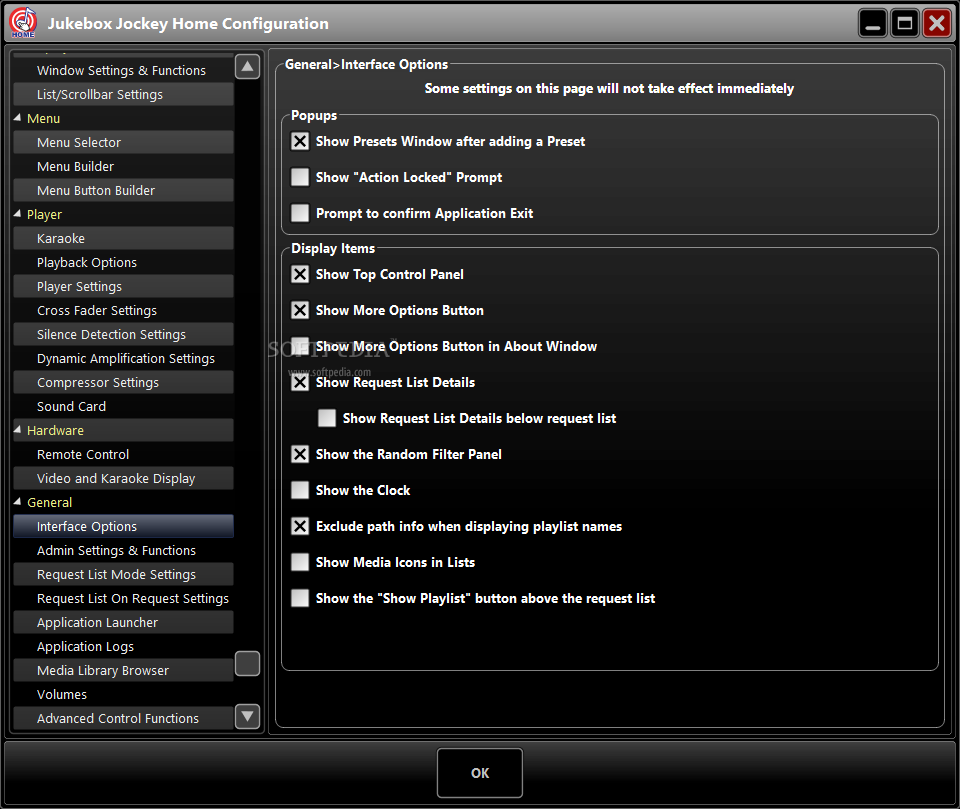960x809 pixels.
Task: Select Volumes in sidebar
Action: tap(123, 694)
